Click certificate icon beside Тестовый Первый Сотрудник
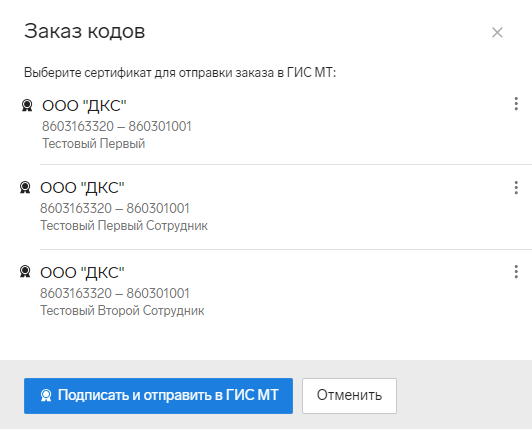The height and width of the screenshot is (429, 532). pos(25,187)
